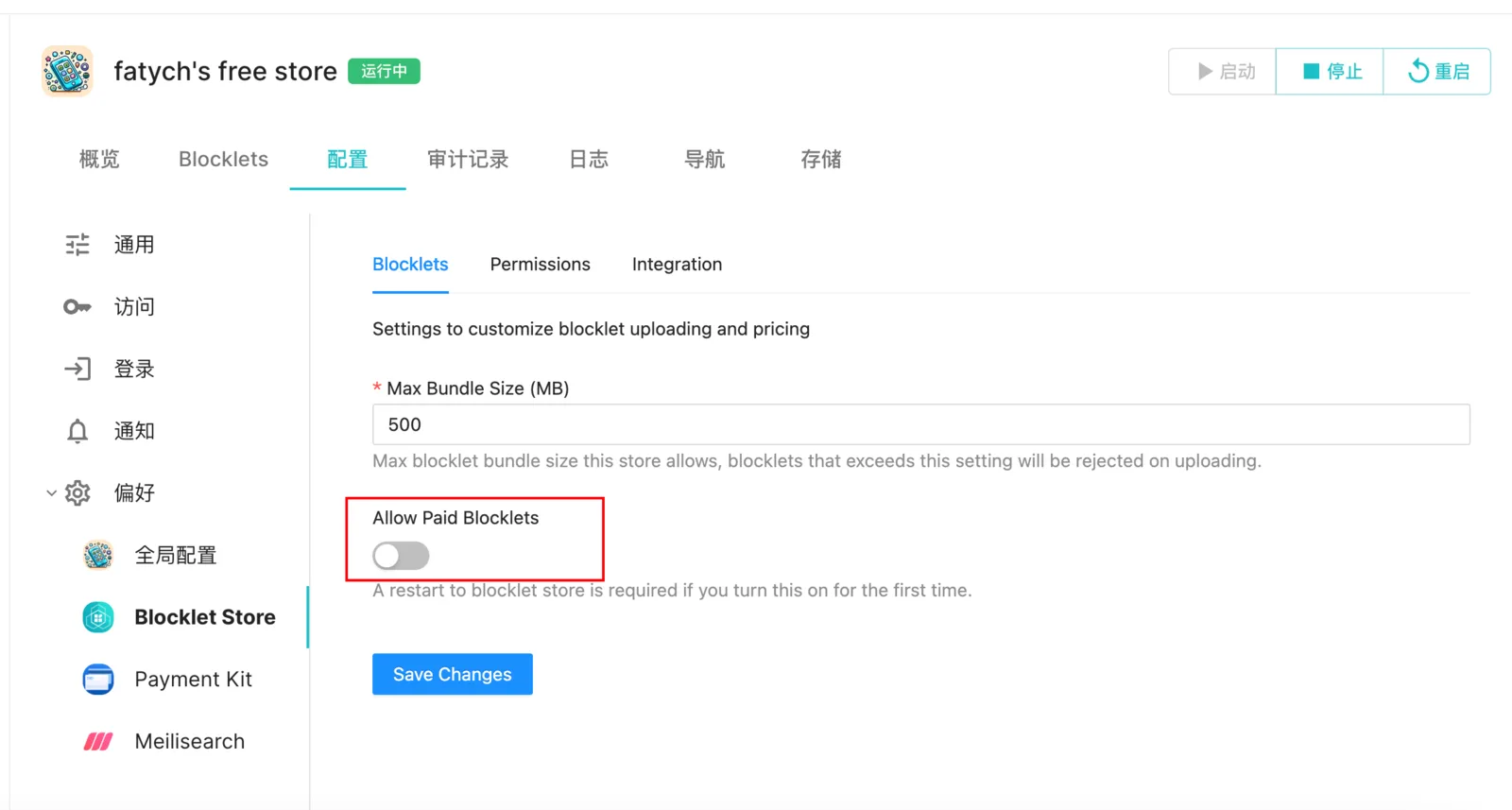Click the Blocklet Store hexagon icon

click(x=98, y=617)
